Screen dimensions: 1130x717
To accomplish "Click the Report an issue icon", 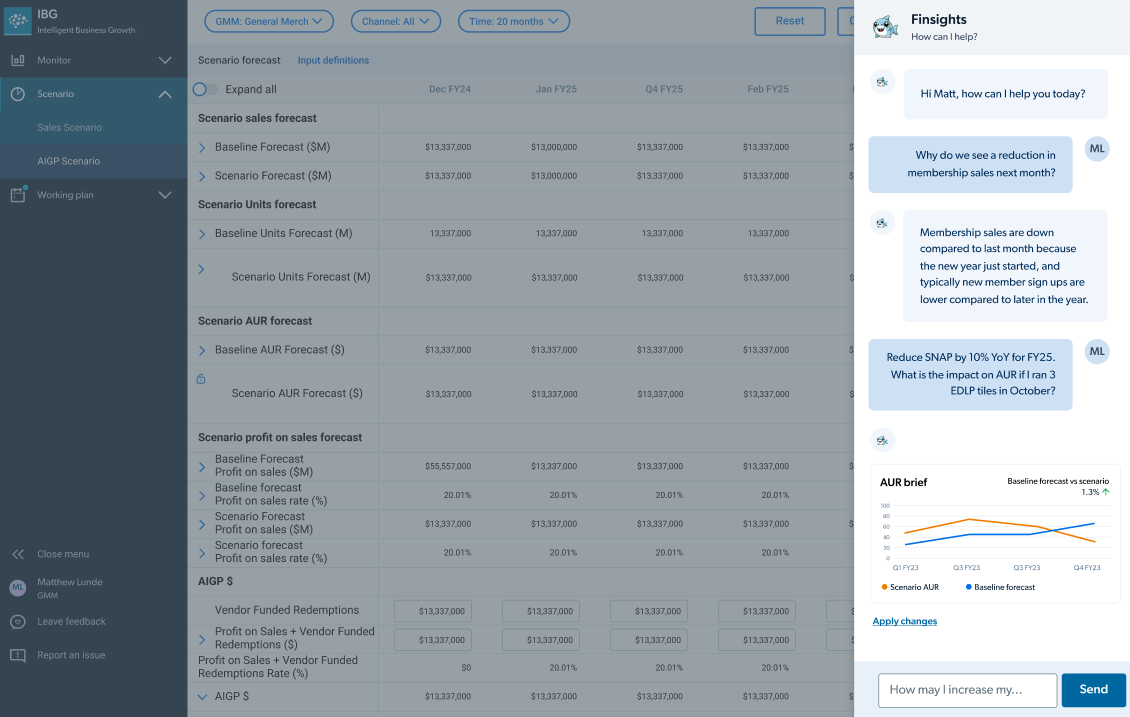I will click(x=17, y=655).
